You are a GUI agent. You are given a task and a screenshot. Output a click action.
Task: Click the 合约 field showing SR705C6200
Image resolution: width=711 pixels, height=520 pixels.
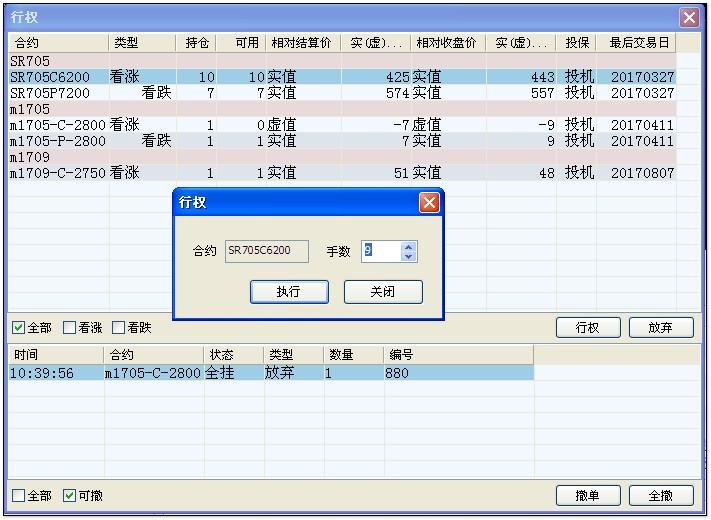(267, 251)
